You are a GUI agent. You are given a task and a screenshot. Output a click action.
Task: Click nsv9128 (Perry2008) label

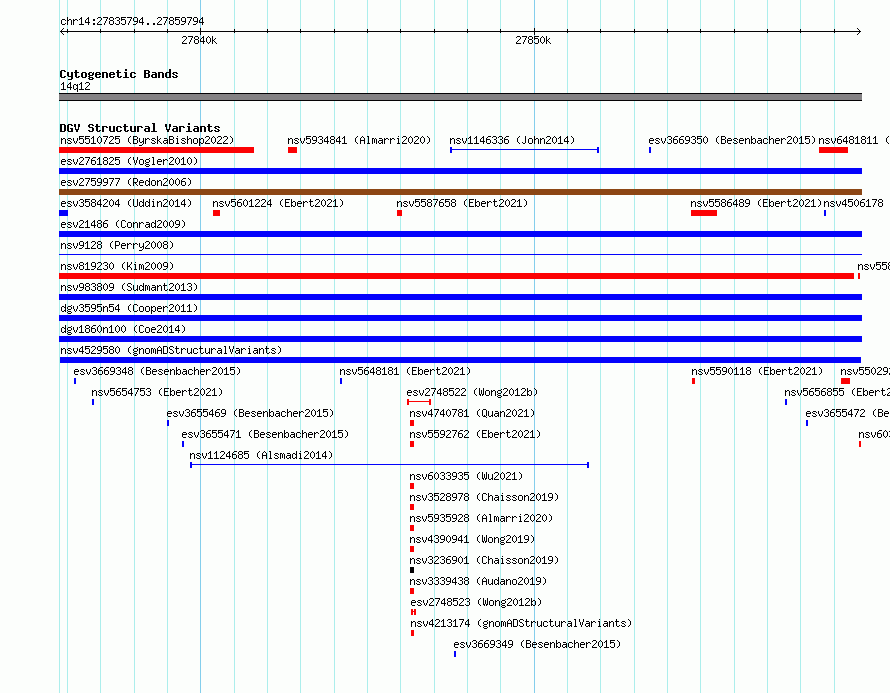coord(117,245)
